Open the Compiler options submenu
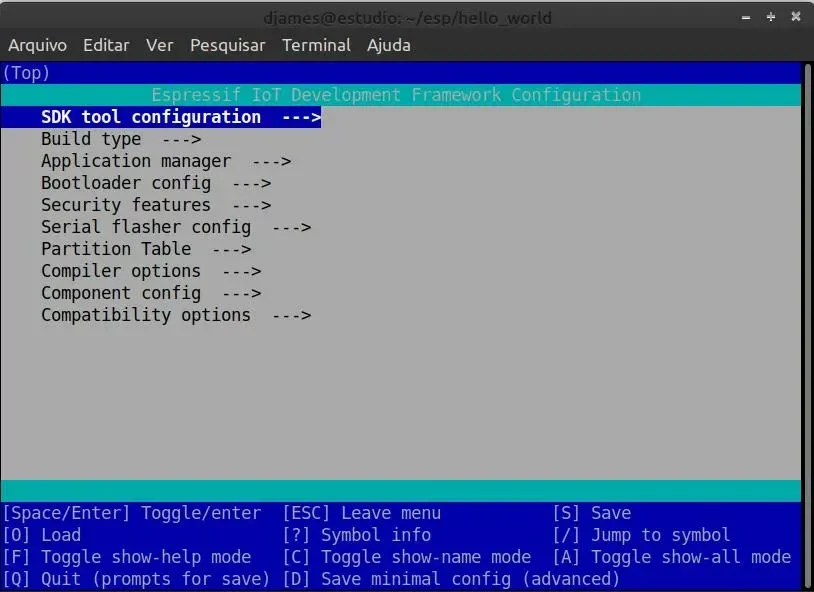Image resolution: width=814 pixels, height=592 pixels. [151, 271]
